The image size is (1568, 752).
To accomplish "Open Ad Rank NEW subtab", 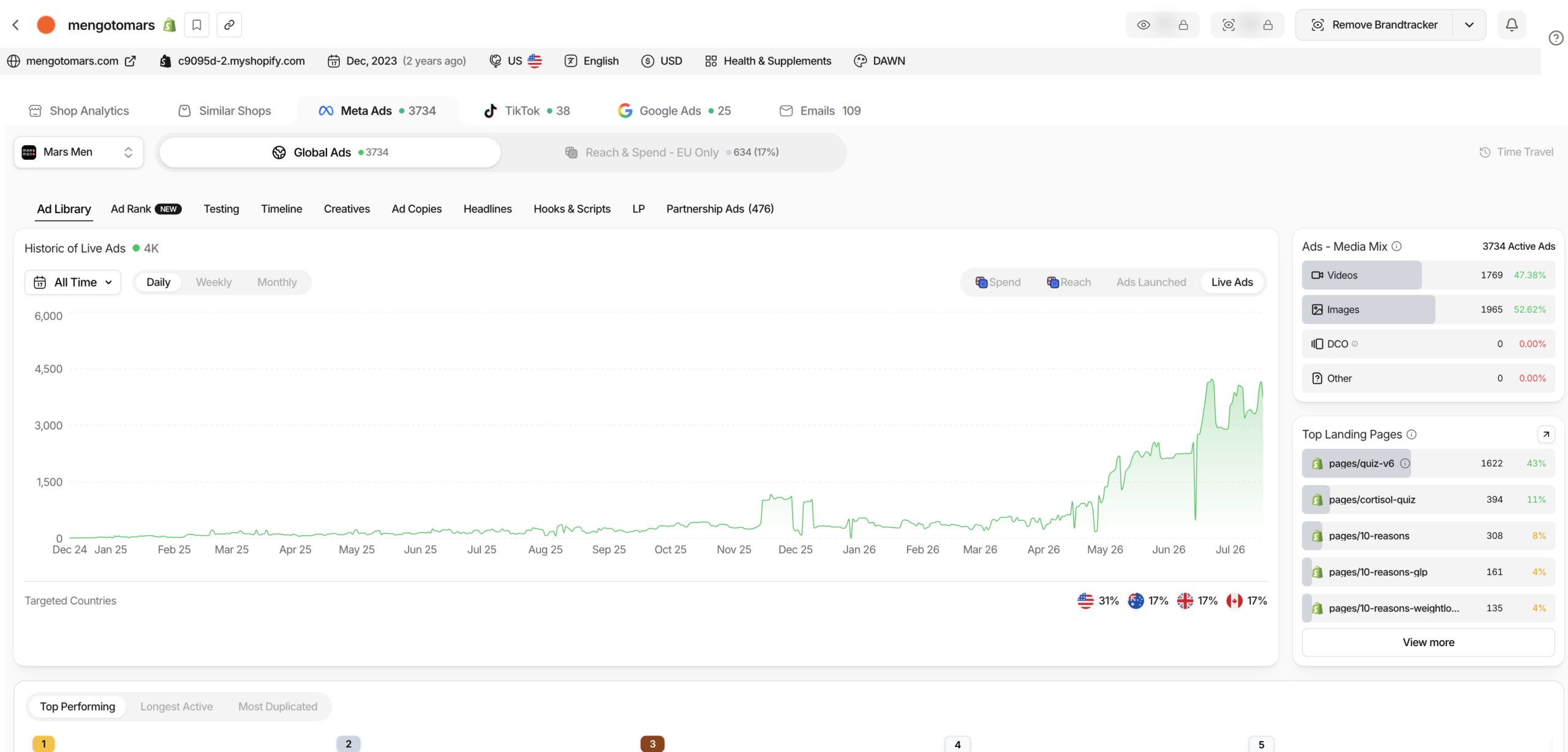I will tap(146, 209).
